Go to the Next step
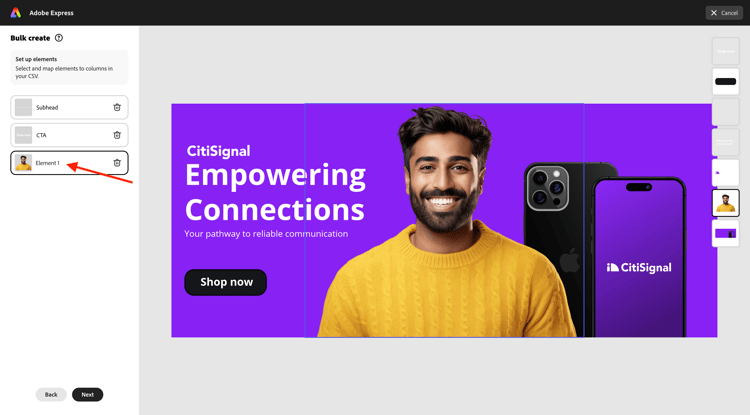750x415 pixels. pyautogui.click(x=88, y=394)
